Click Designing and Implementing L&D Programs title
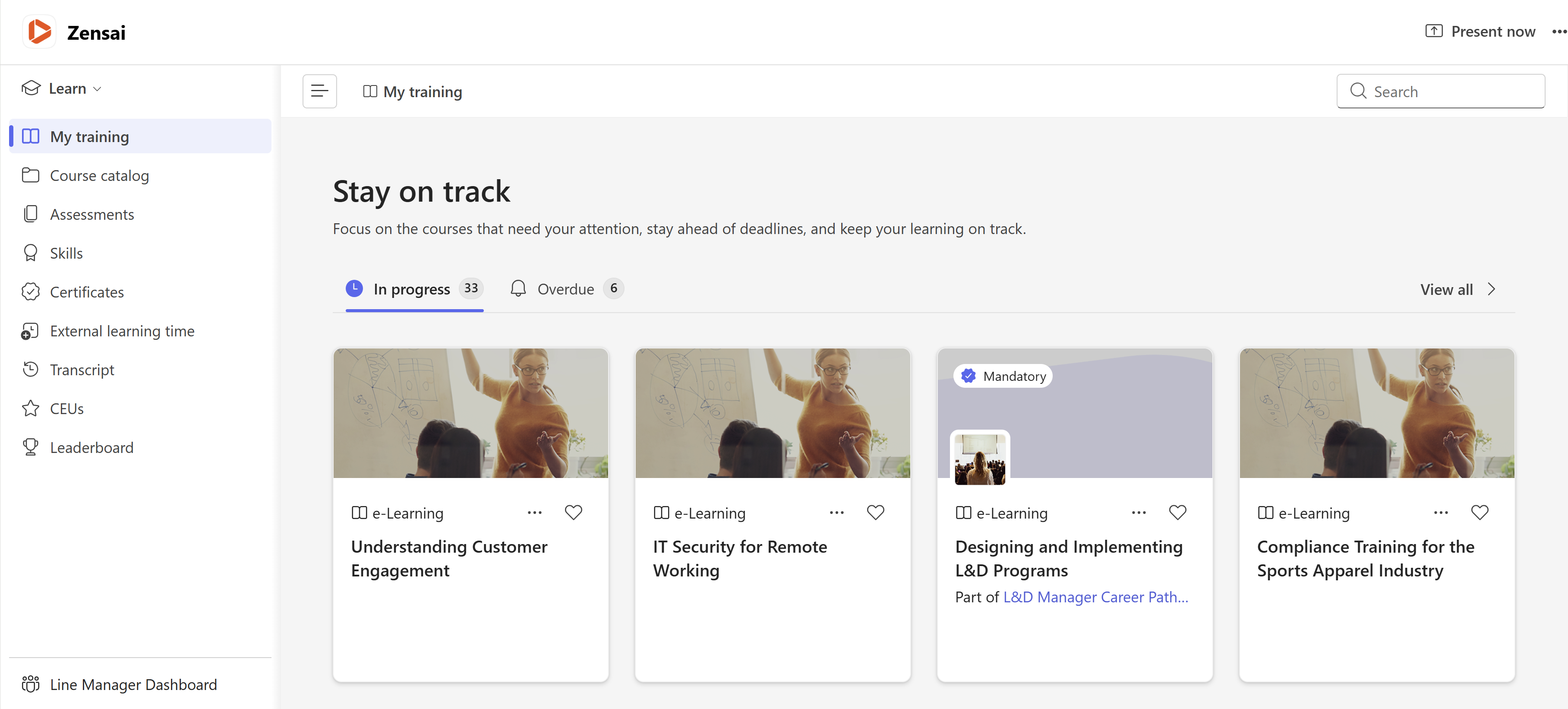1568x709 pixels. [1069, 559]
